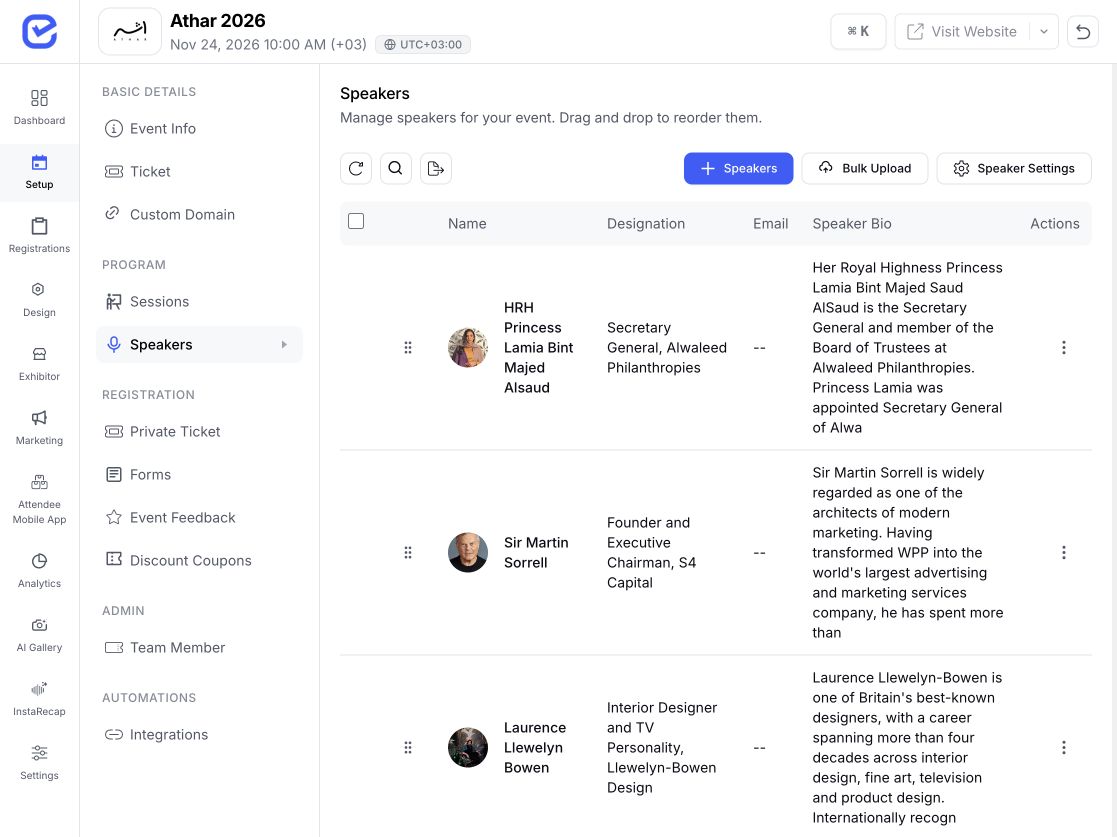This screenshot has width=1117, height=837.
Task: Open the Design section
Action: (39, 299)
